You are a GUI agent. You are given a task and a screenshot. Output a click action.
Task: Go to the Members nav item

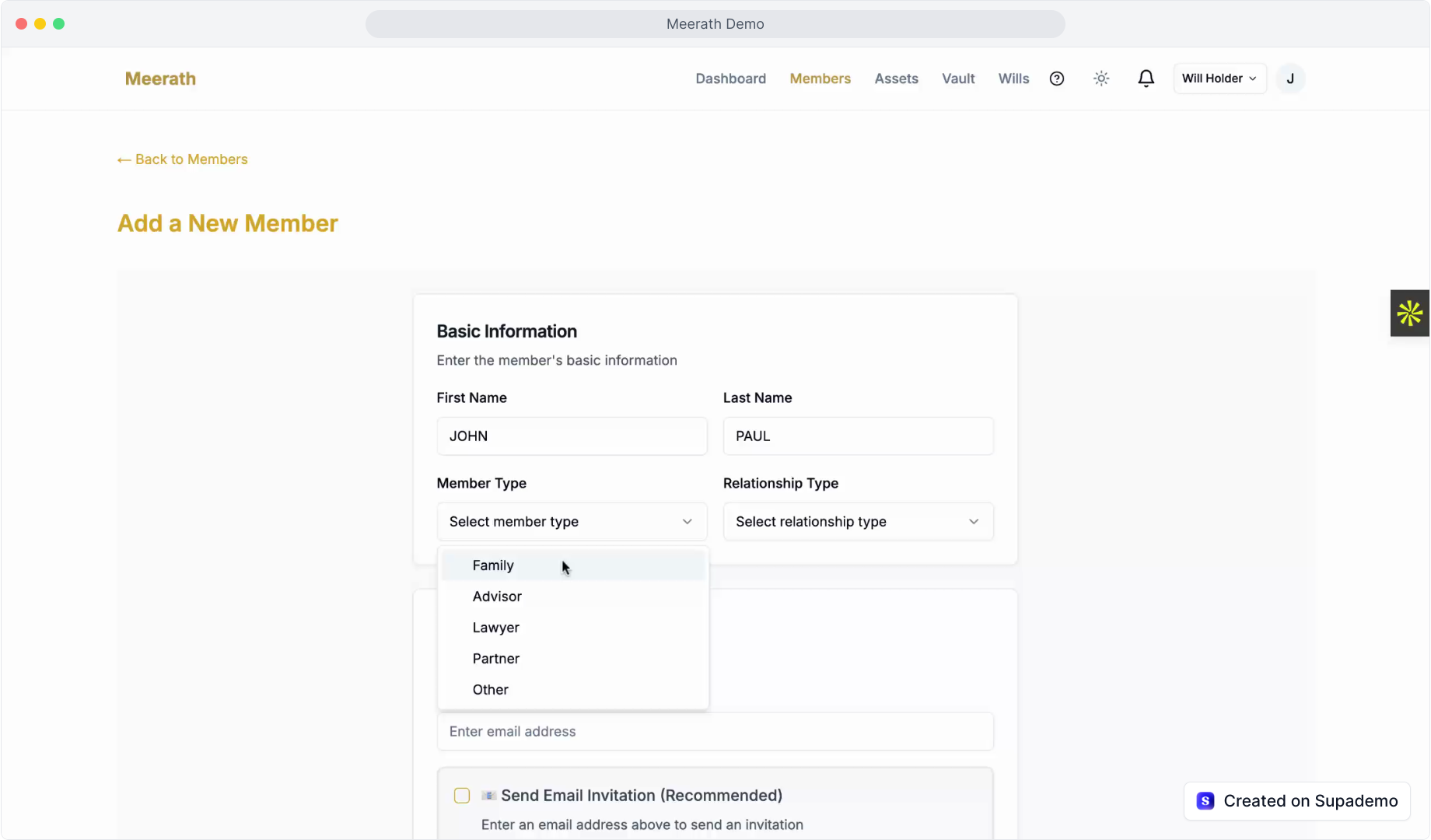click(x=820, y=79)
